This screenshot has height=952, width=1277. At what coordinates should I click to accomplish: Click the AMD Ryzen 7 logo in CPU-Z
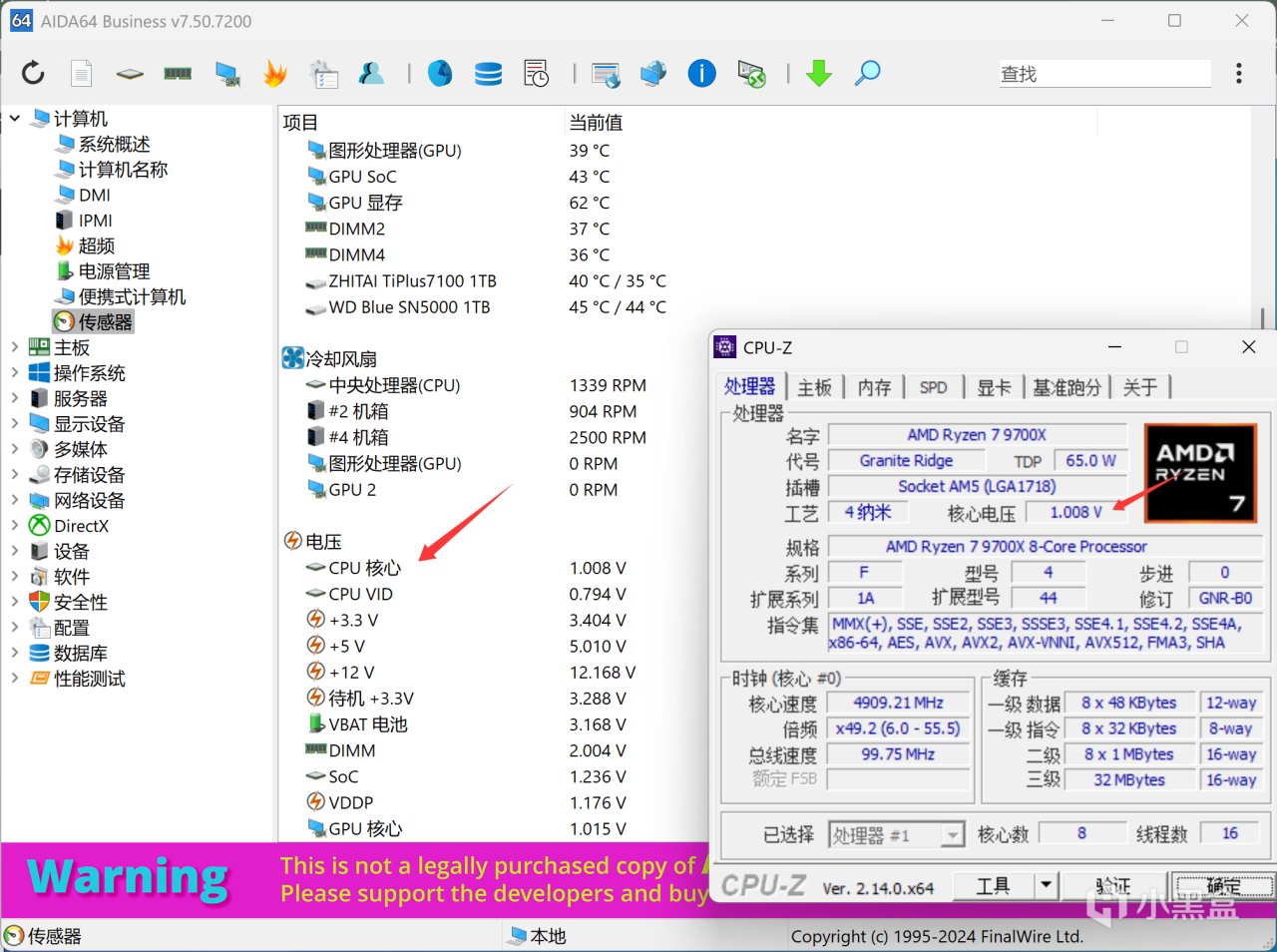point(1200,473)
